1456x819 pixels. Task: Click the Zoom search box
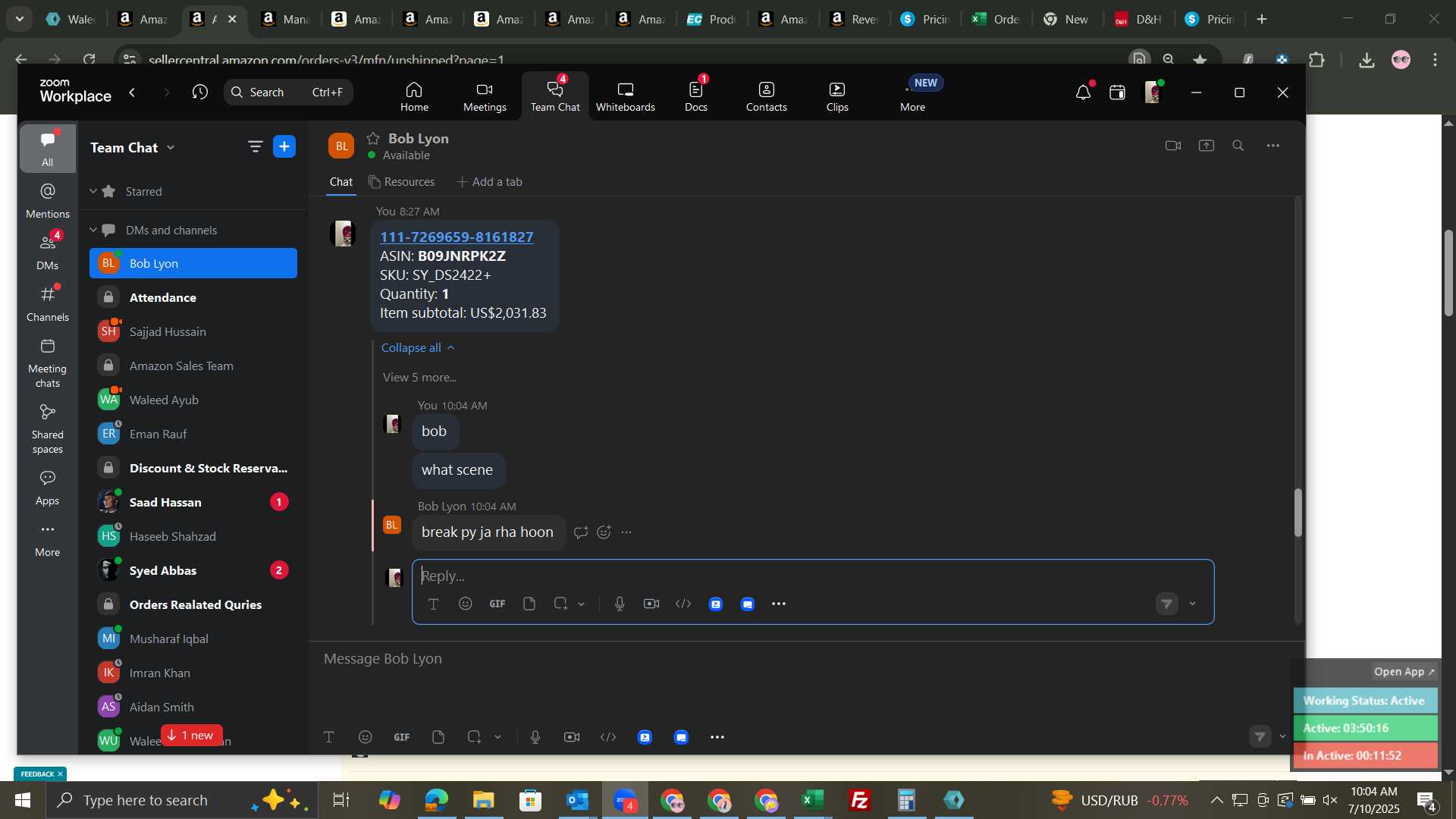pos(288,93)
